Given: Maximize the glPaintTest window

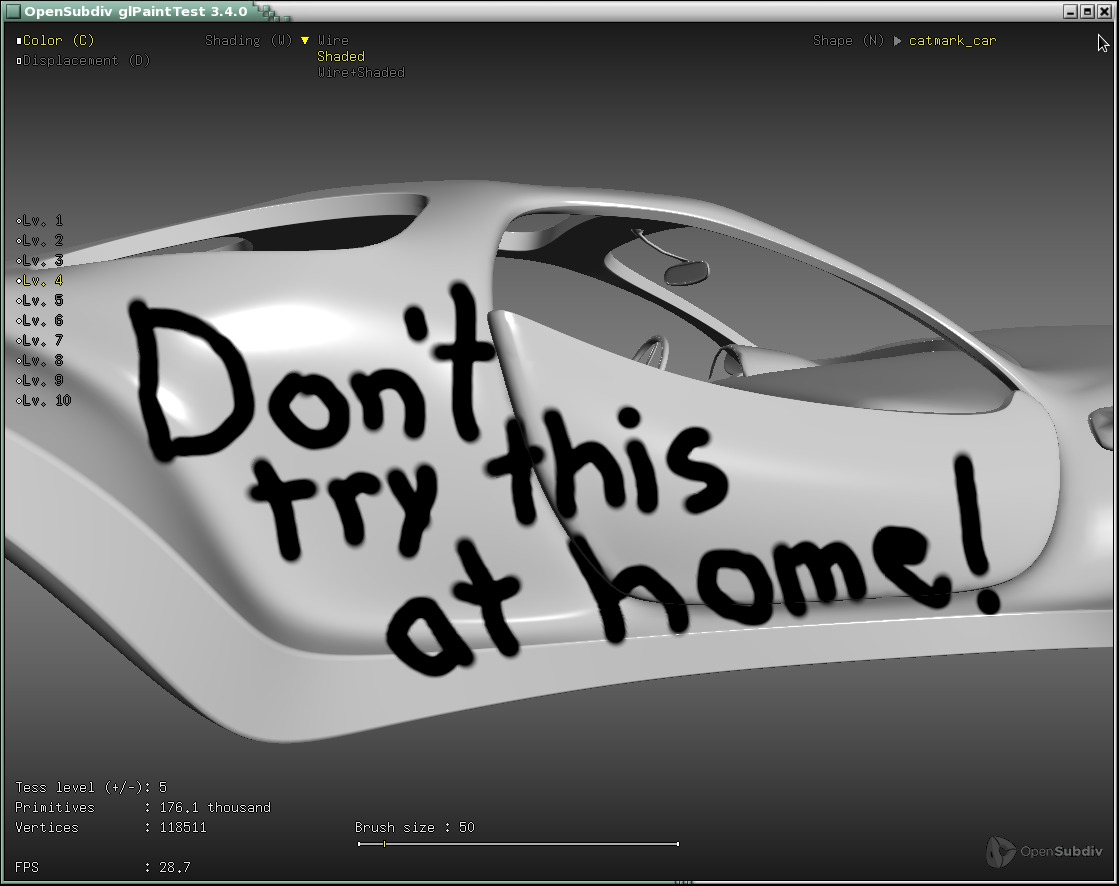Looking at the screenshot, I should tap(1087, 11).
